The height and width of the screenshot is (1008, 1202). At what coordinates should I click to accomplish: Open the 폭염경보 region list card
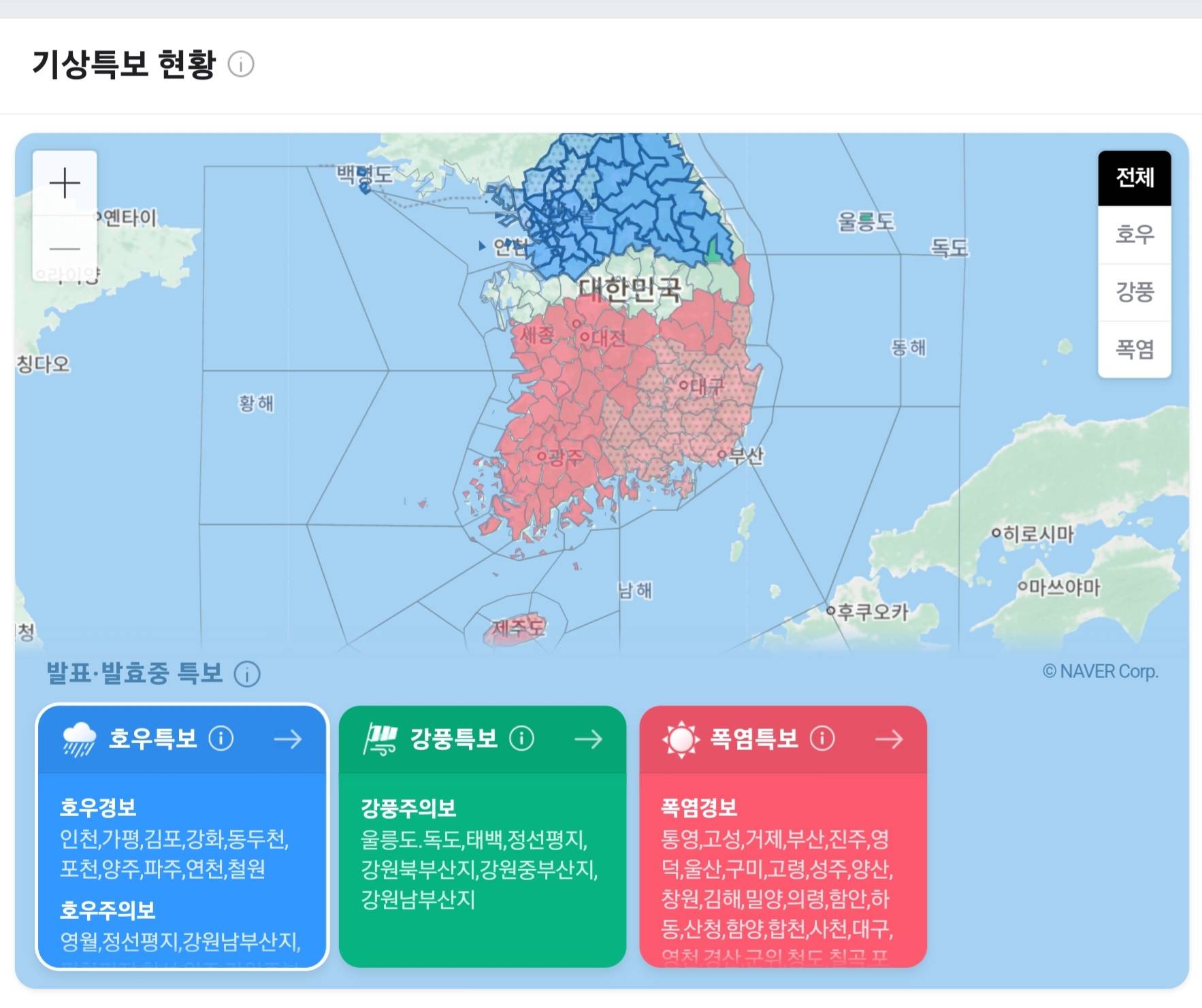(783, 878)
